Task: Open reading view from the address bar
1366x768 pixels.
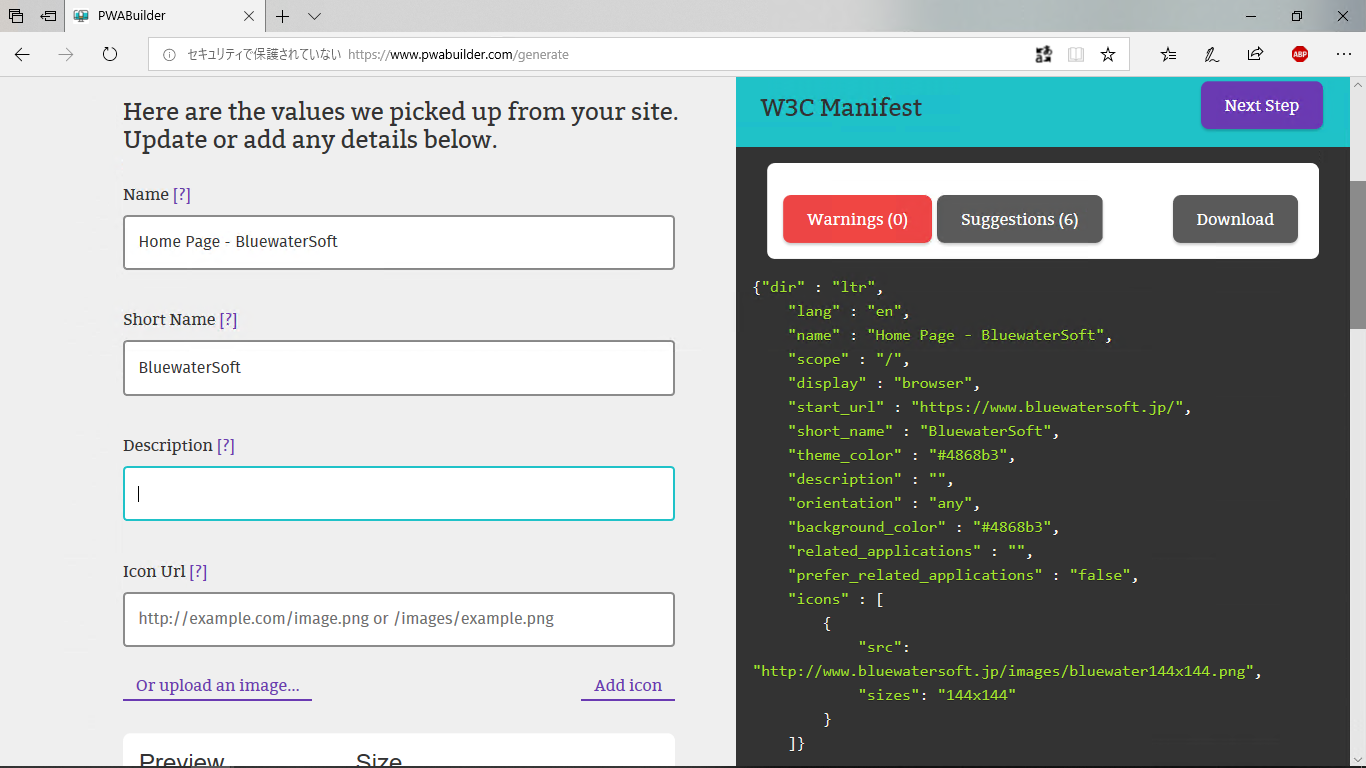Action: tap(1076, 55)
